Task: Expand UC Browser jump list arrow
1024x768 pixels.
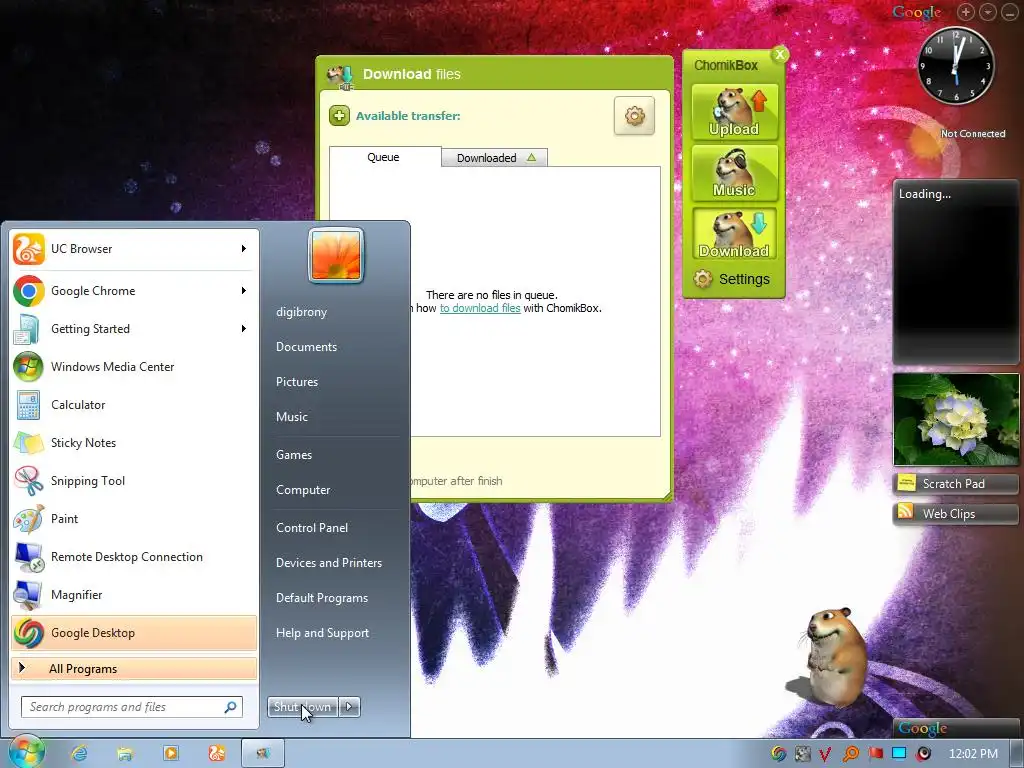Action: pyautogui.click(x=244, y=249)
